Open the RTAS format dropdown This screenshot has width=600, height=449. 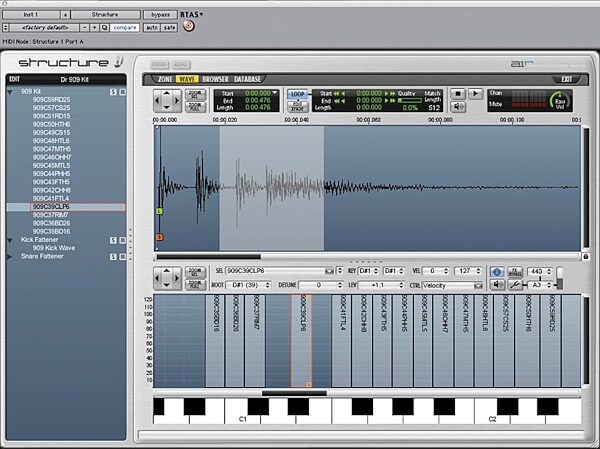coord(192,15)
